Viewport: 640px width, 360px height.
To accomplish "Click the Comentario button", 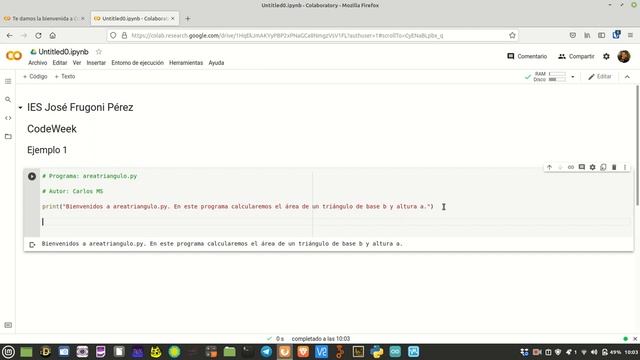I will point(527,56).
